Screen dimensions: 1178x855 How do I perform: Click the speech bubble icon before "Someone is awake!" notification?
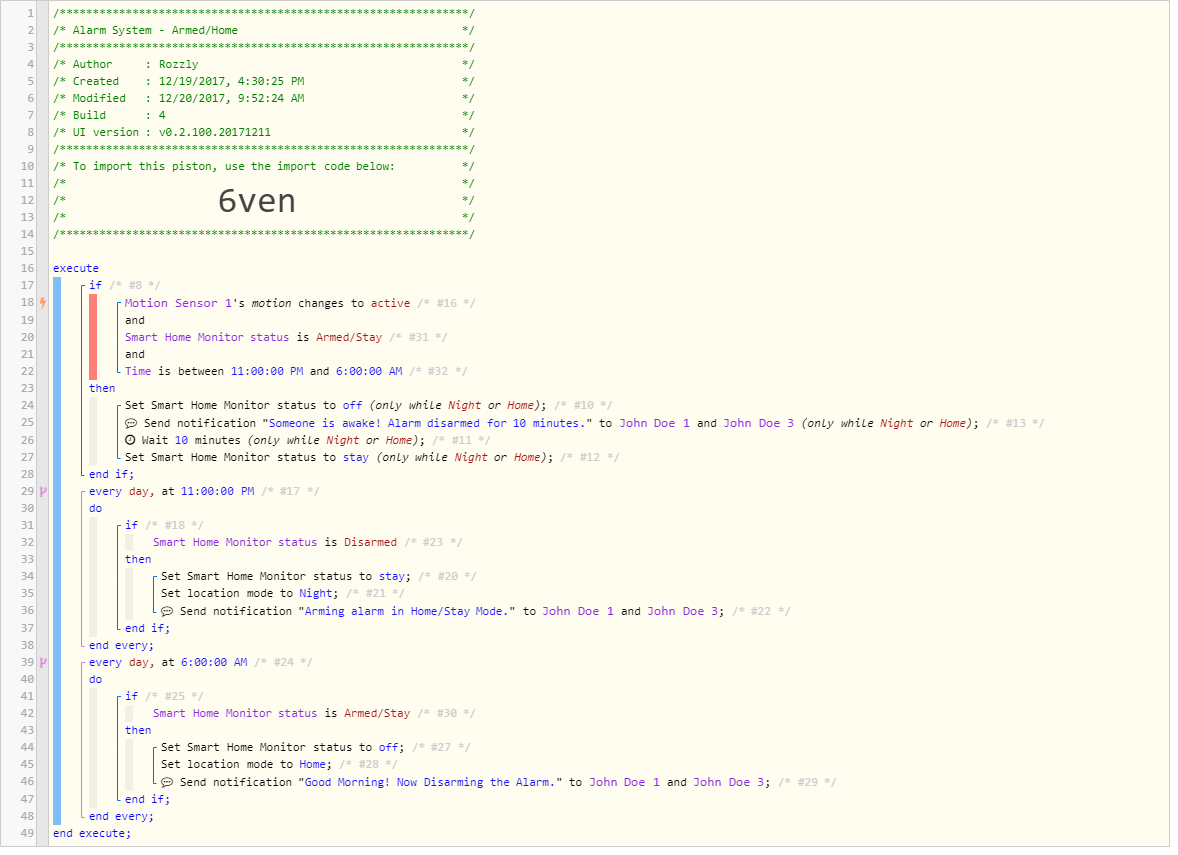click(x=131, y=423)
